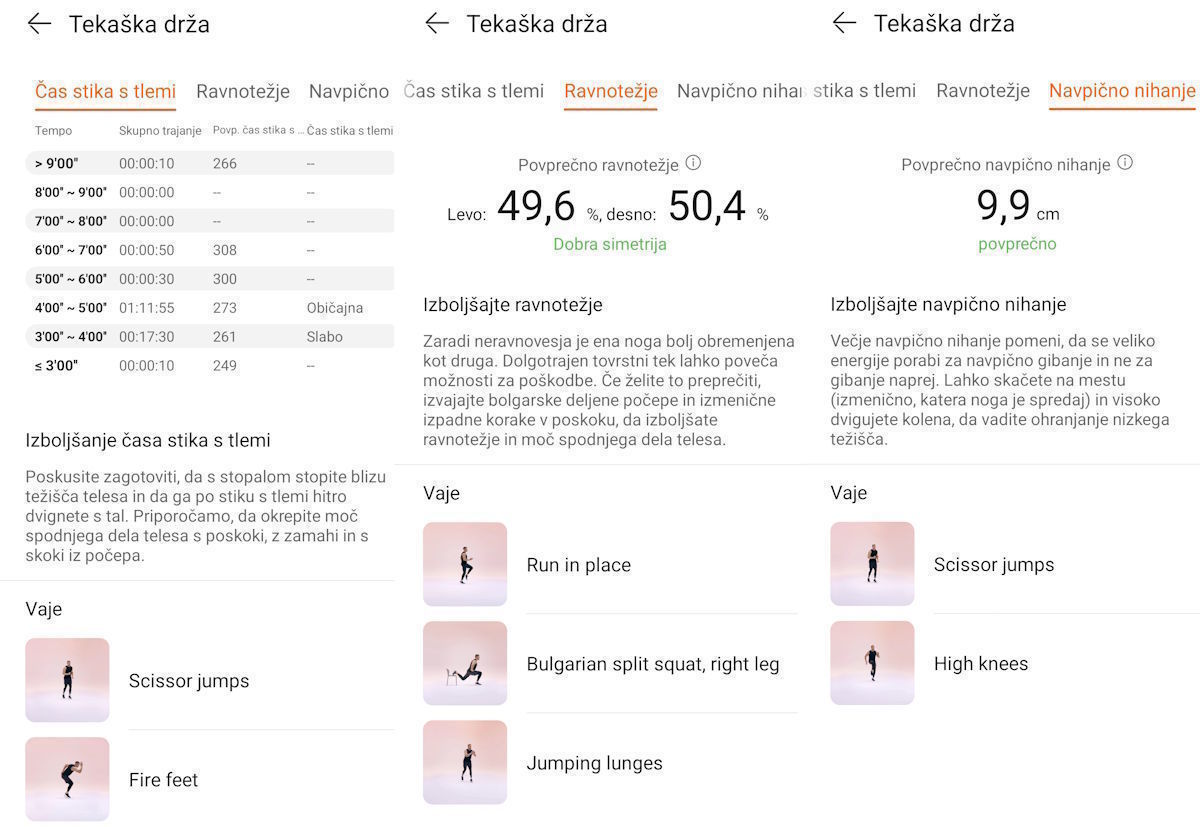Go back from the active Ravnotežje screen
The height and width of the screenshot is (827, 1200).
[437, 24]
